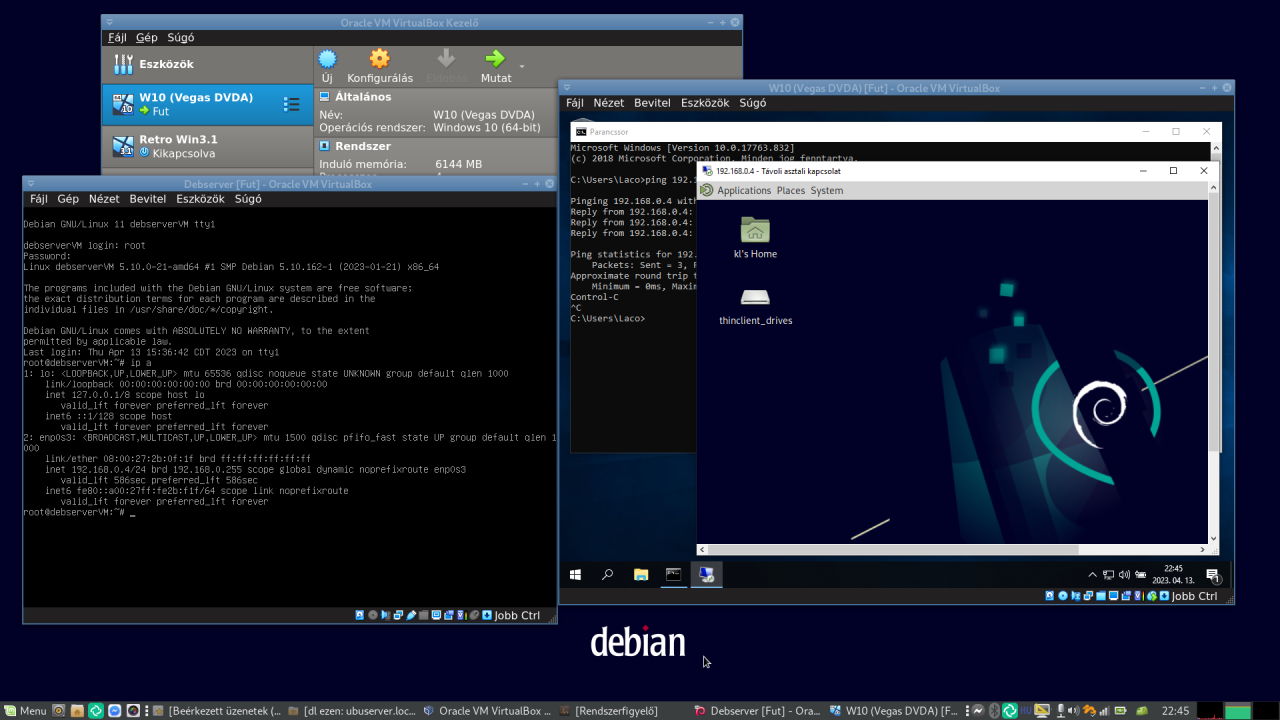Switch to Rendszerfigyelő taskbar entry
The image size is (1280, 720).
[x=609, y=711]
